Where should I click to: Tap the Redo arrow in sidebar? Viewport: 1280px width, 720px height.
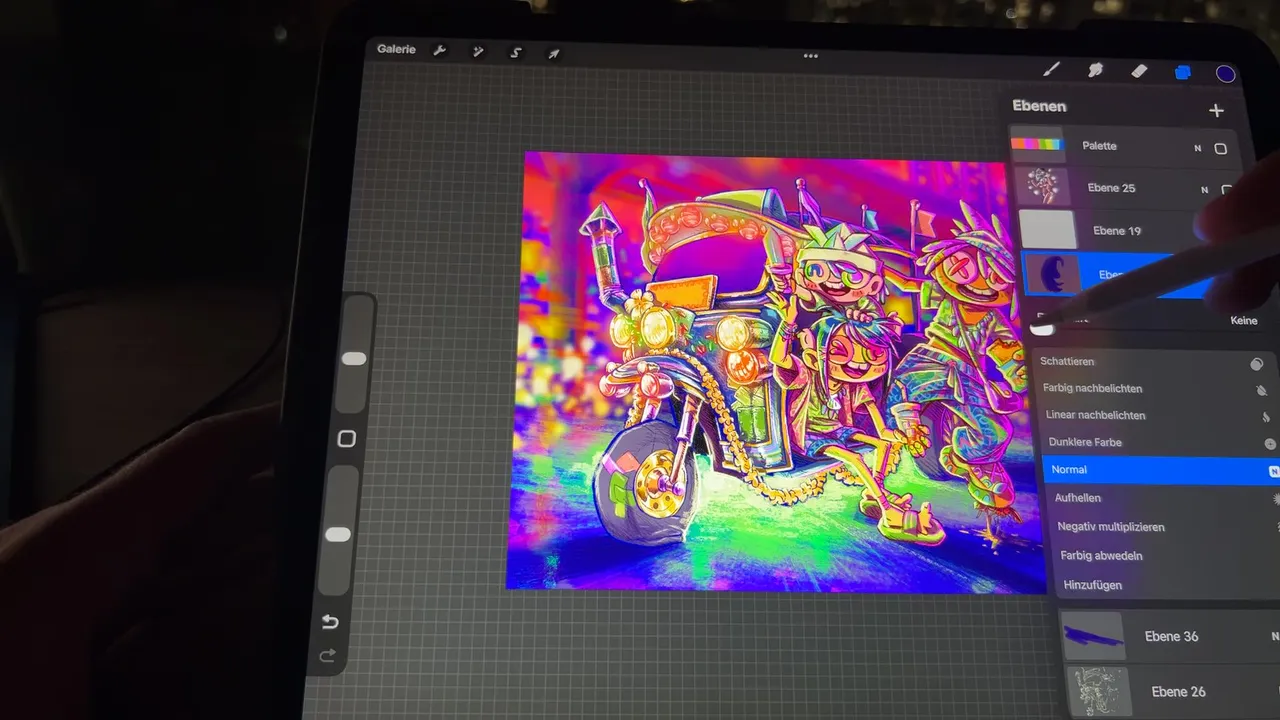pos(327,656)
